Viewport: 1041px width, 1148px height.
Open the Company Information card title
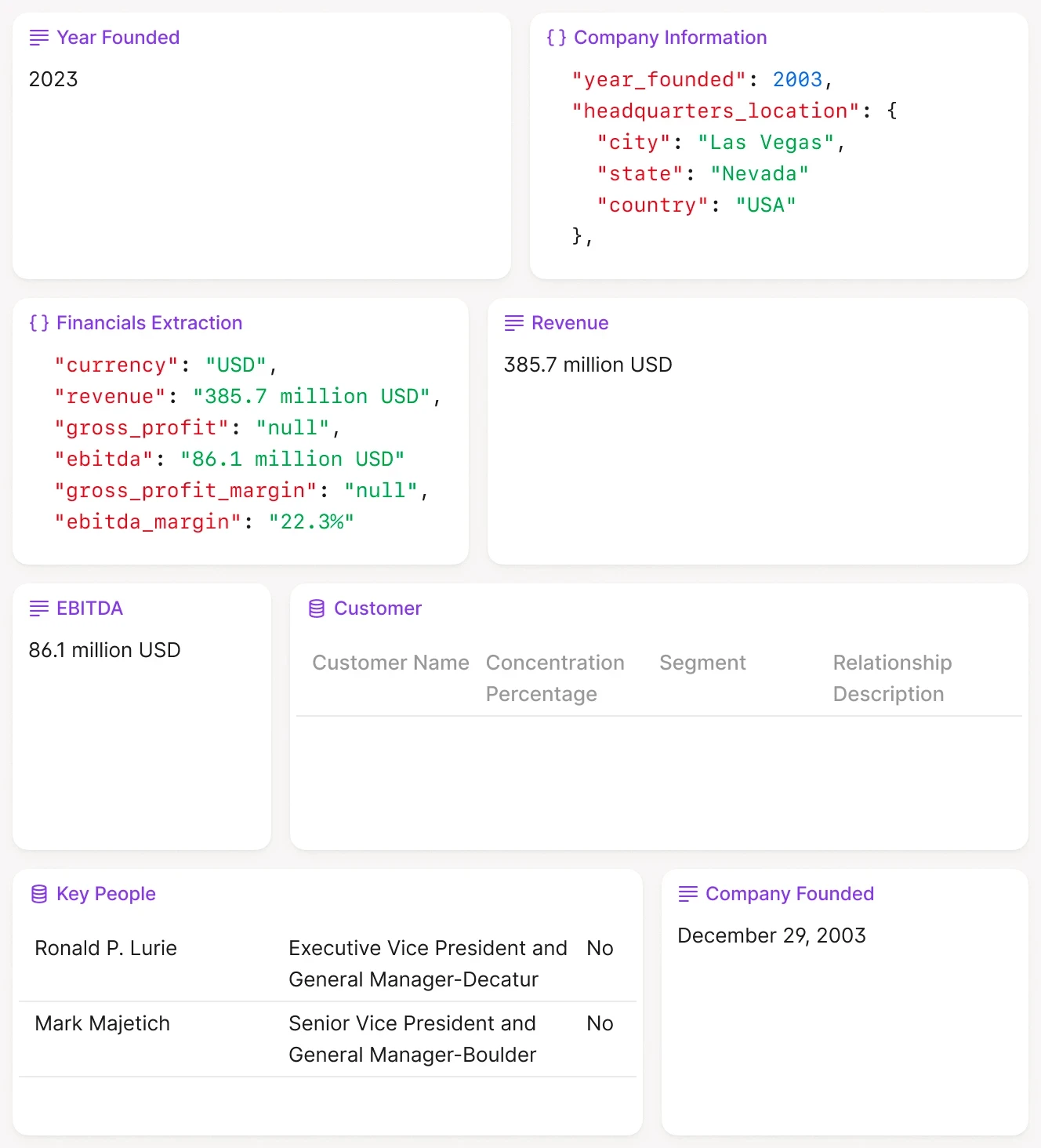tap(670, 38)
